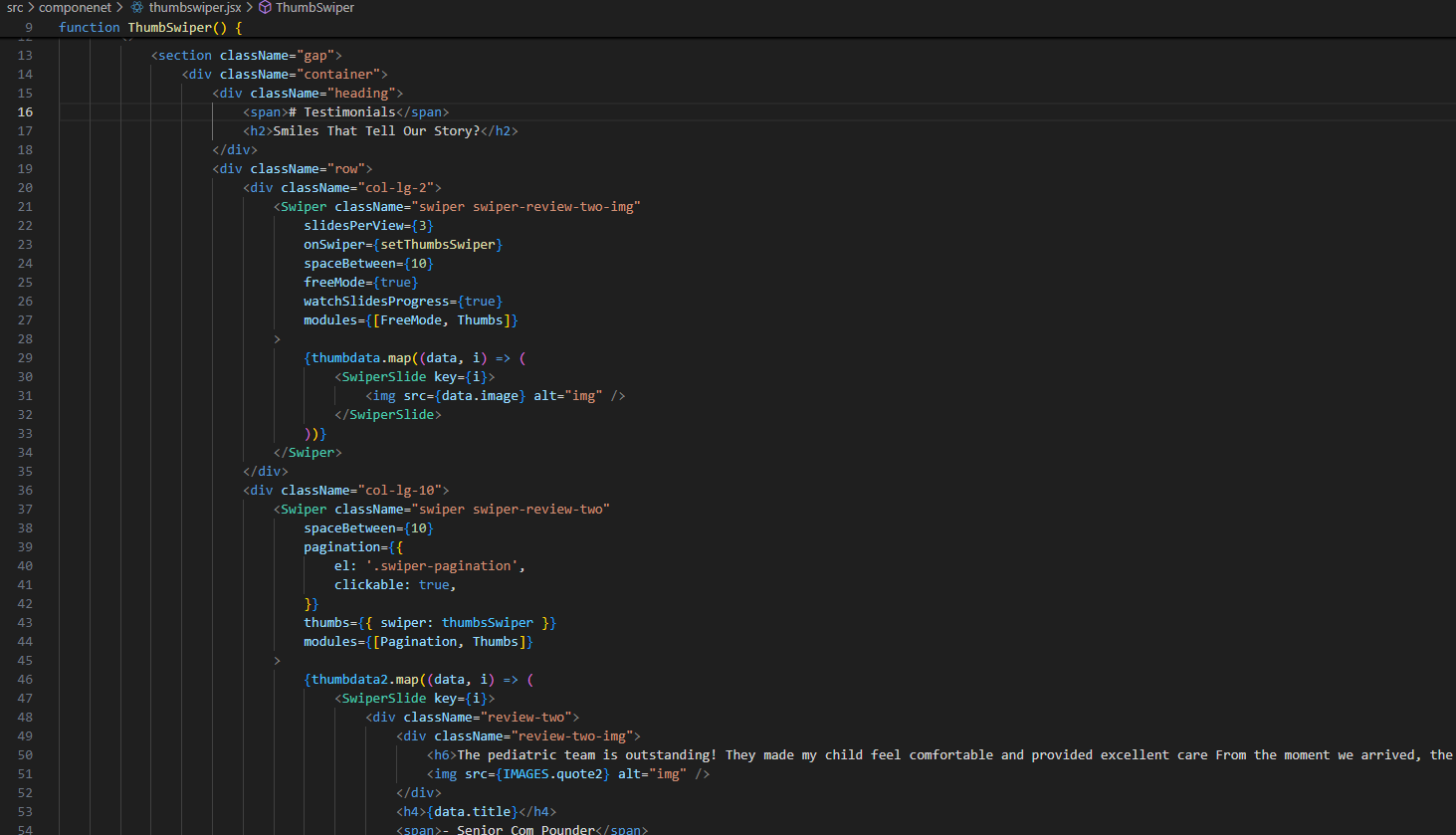Click closing </SwiperSlide> tag on line 32
The width and height of the screenshot is (1456, 835).
point(388,414)
